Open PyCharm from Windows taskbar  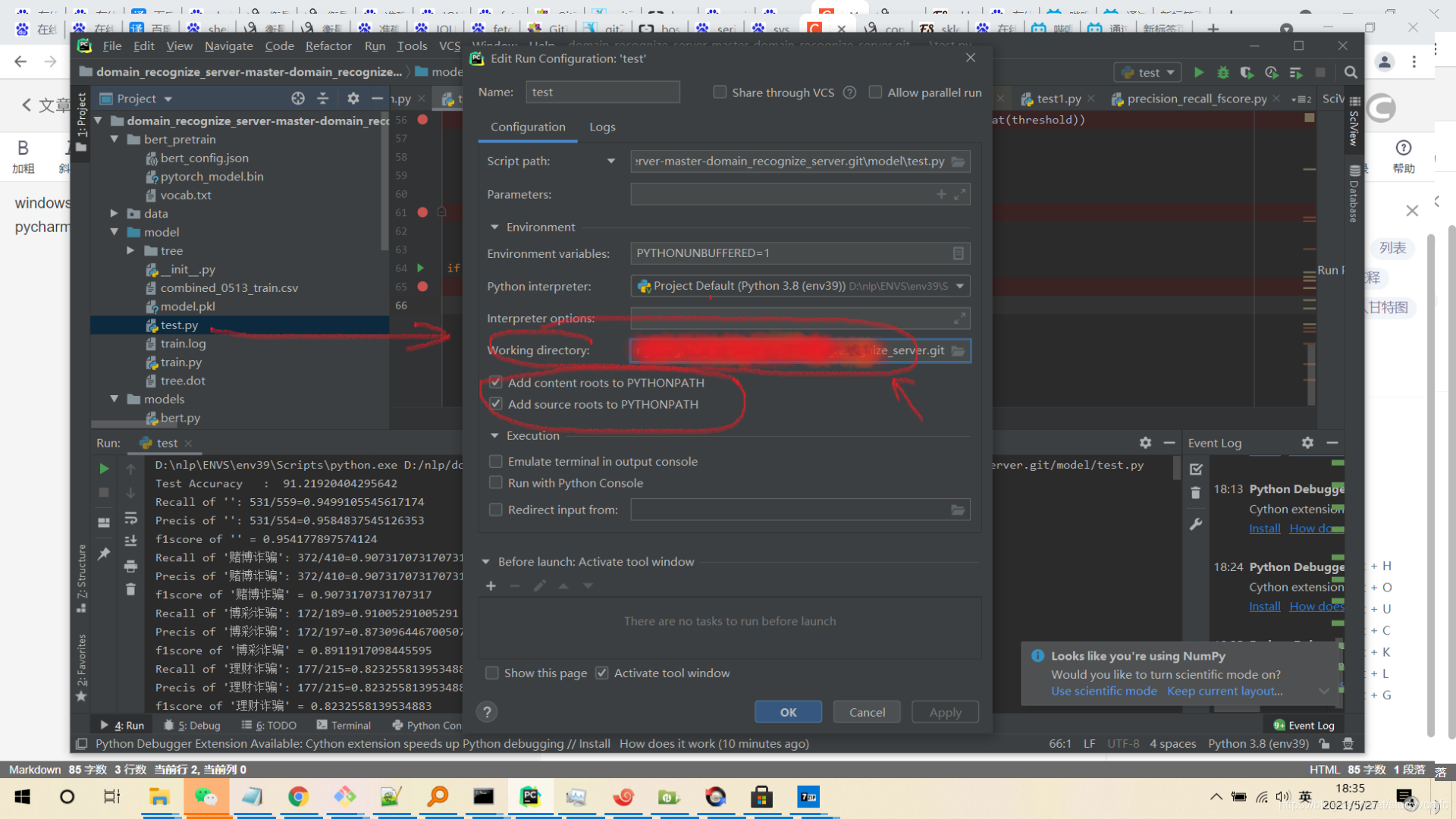click(529, 797)
